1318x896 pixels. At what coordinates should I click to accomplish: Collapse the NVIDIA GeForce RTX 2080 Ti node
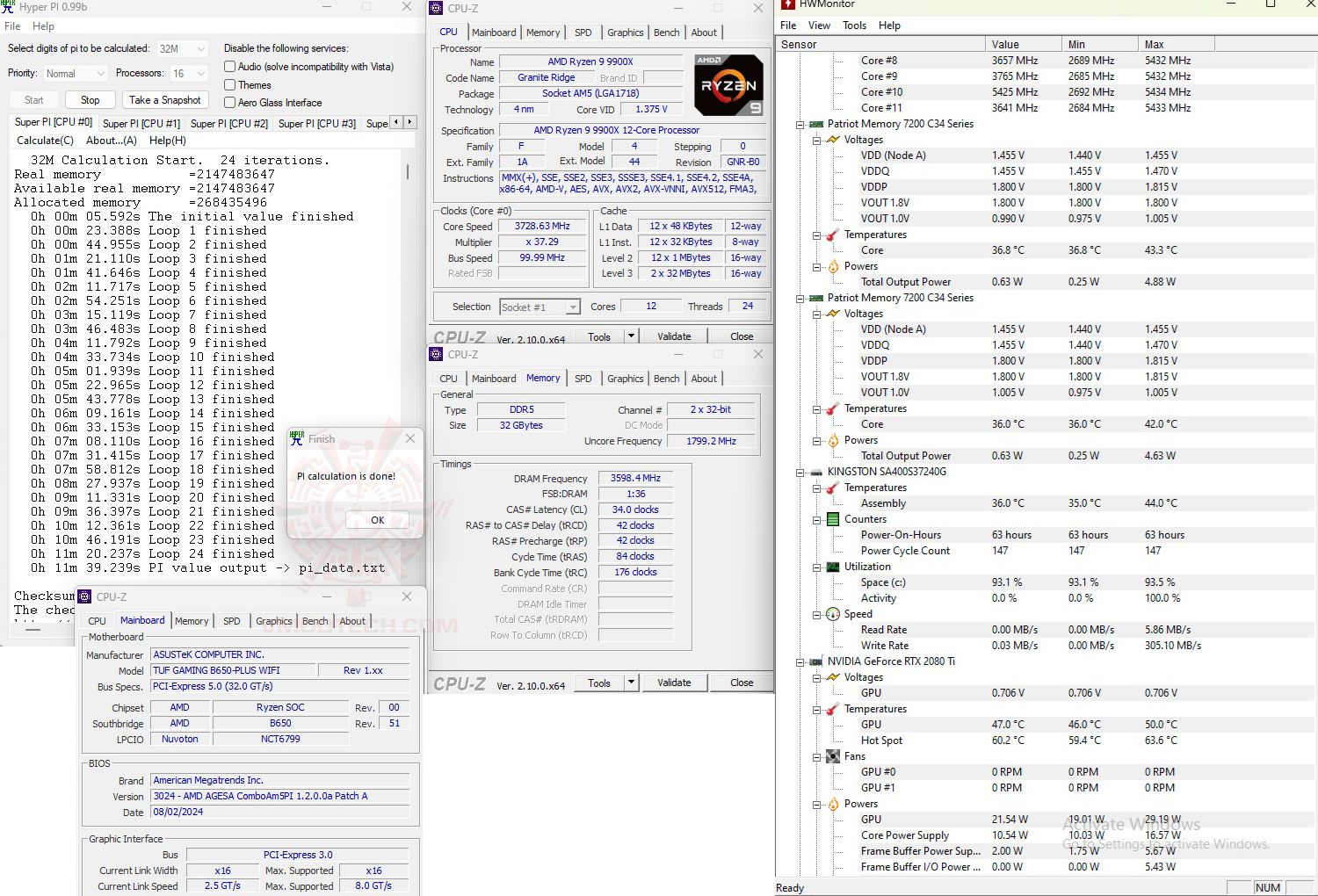click(800, 662)
